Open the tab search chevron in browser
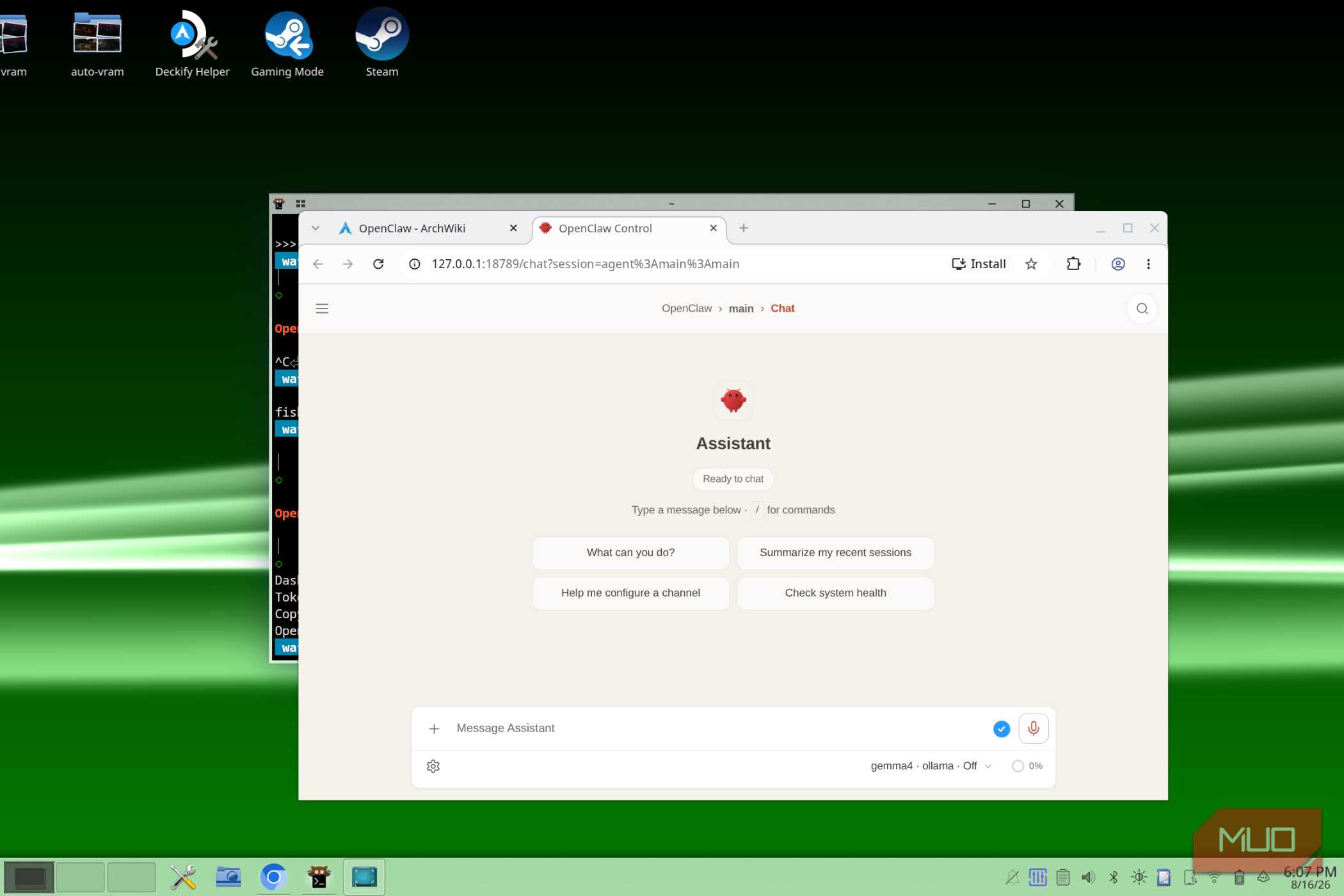 [316, 228]
